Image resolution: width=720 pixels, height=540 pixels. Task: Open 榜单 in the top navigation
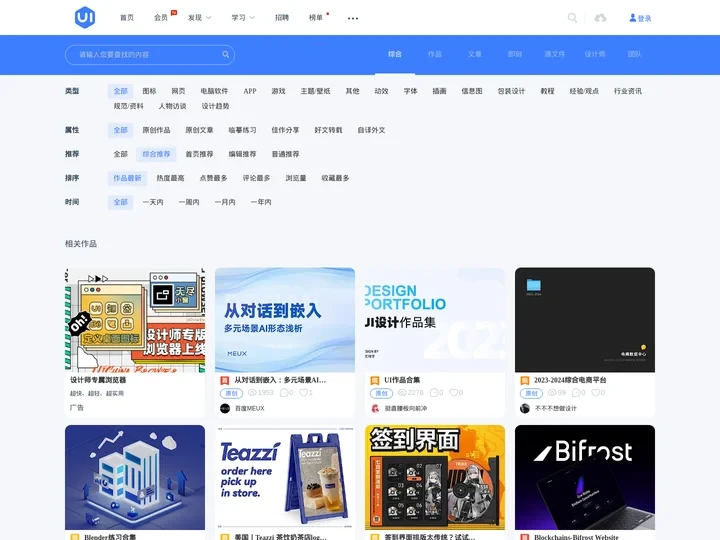coord(316,17)
